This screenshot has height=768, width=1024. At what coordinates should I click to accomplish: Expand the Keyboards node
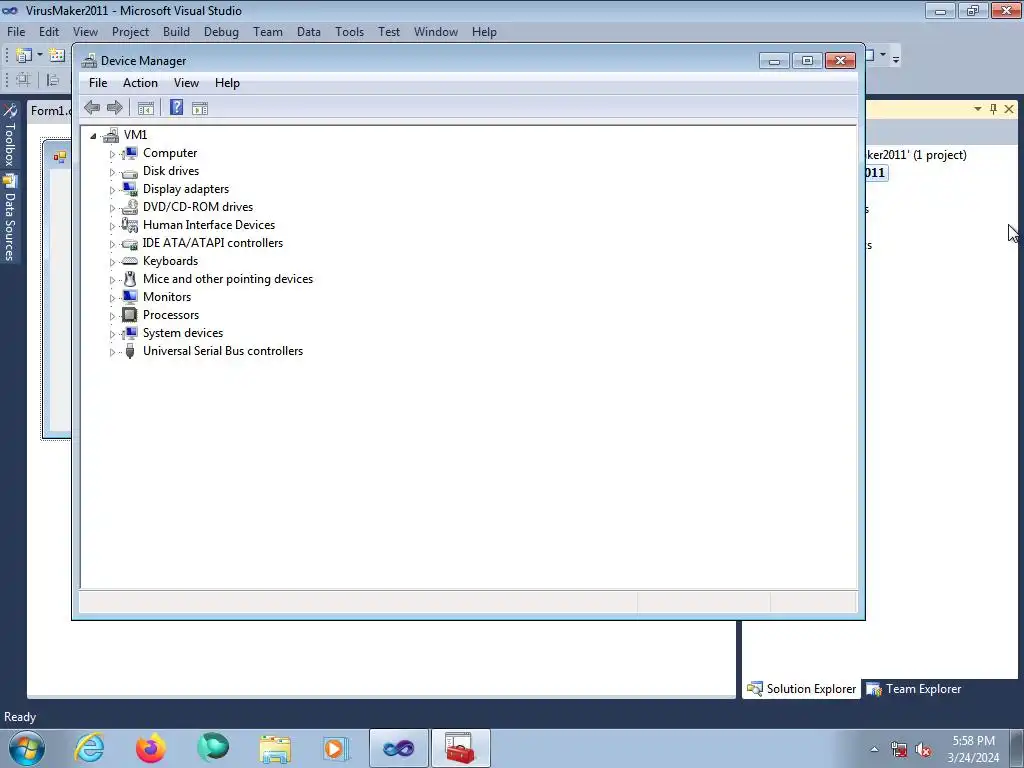(x=112, y=262)
